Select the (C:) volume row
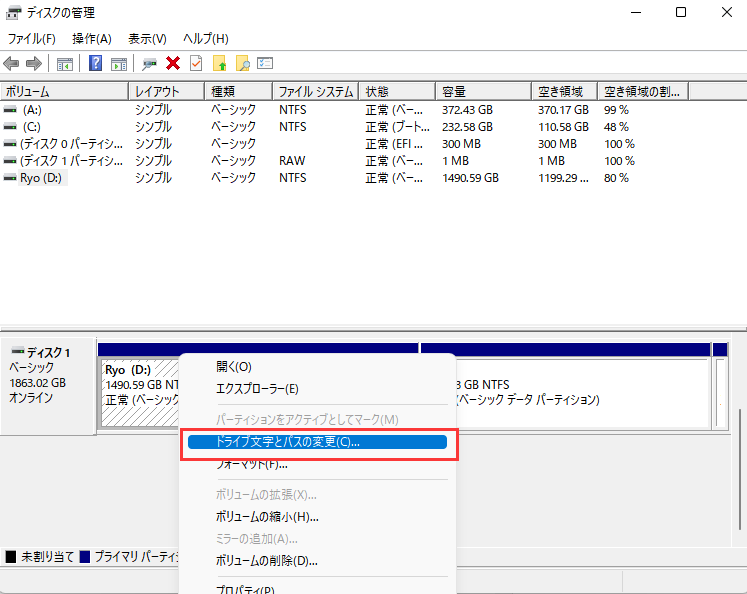 coord(32,127)
